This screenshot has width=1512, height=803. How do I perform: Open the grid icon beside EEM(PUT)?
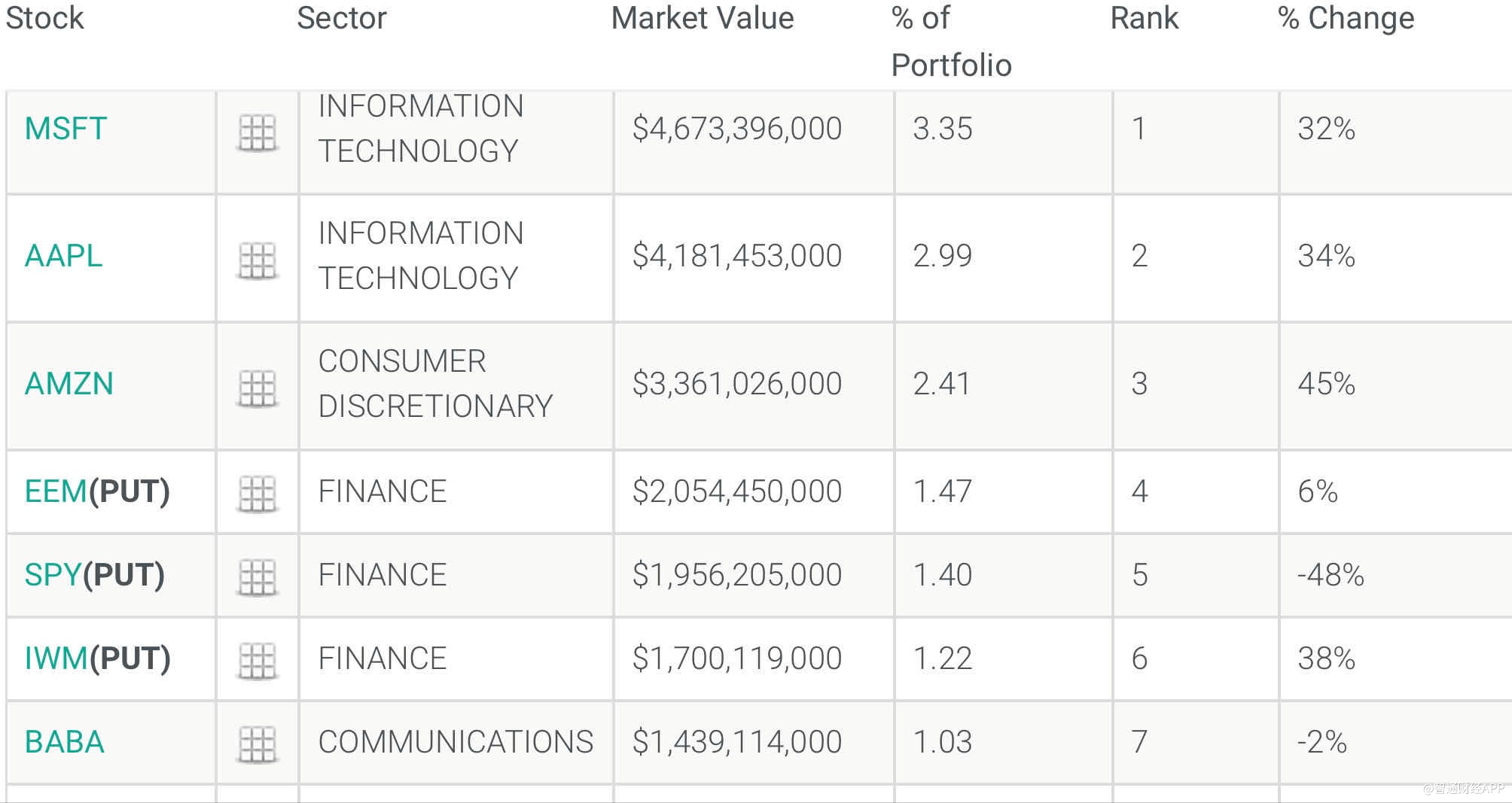257,494
